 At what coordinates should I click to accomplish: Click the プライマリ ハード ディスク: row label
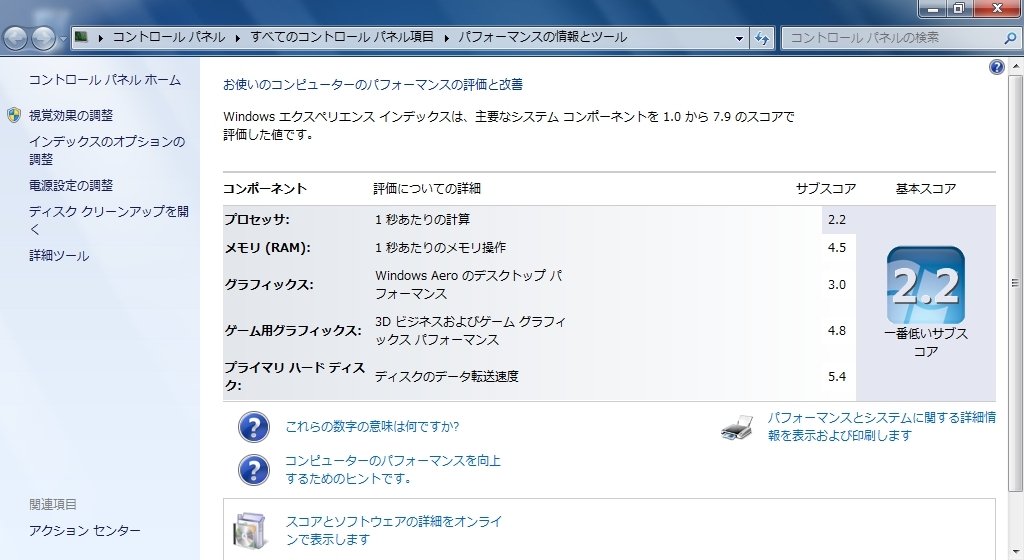tap(295, 377)
